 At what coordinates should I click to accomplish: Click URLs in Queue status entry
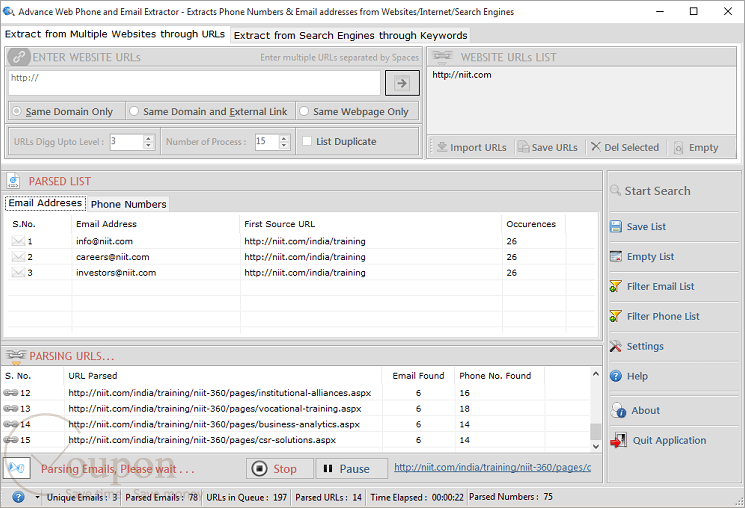247,497
